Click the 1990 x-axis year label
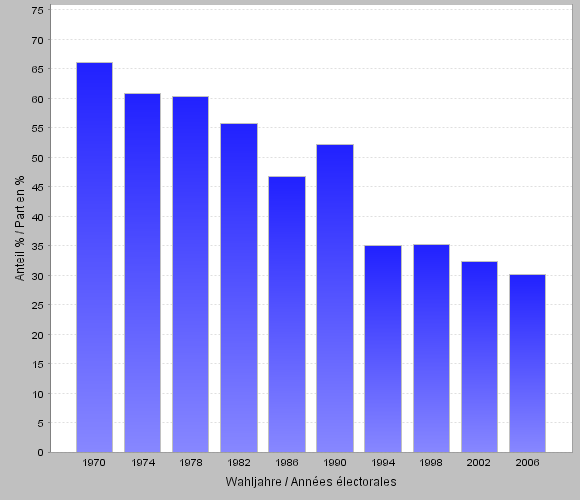Image resolution: width=580 pixels, height=500 pixels. pos(335,463)
